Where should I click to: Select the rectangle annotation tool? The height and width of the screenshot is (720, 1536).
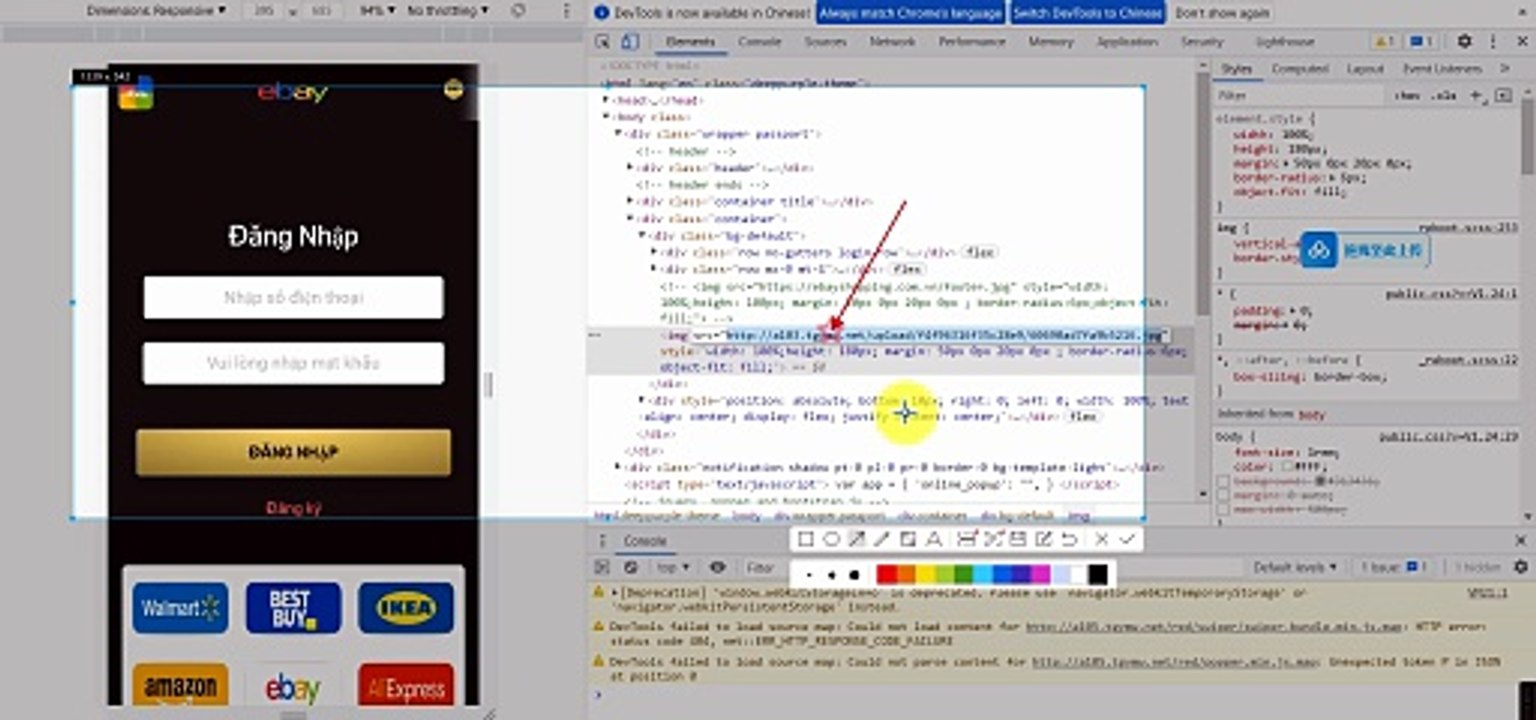click(x=806, y=540)
